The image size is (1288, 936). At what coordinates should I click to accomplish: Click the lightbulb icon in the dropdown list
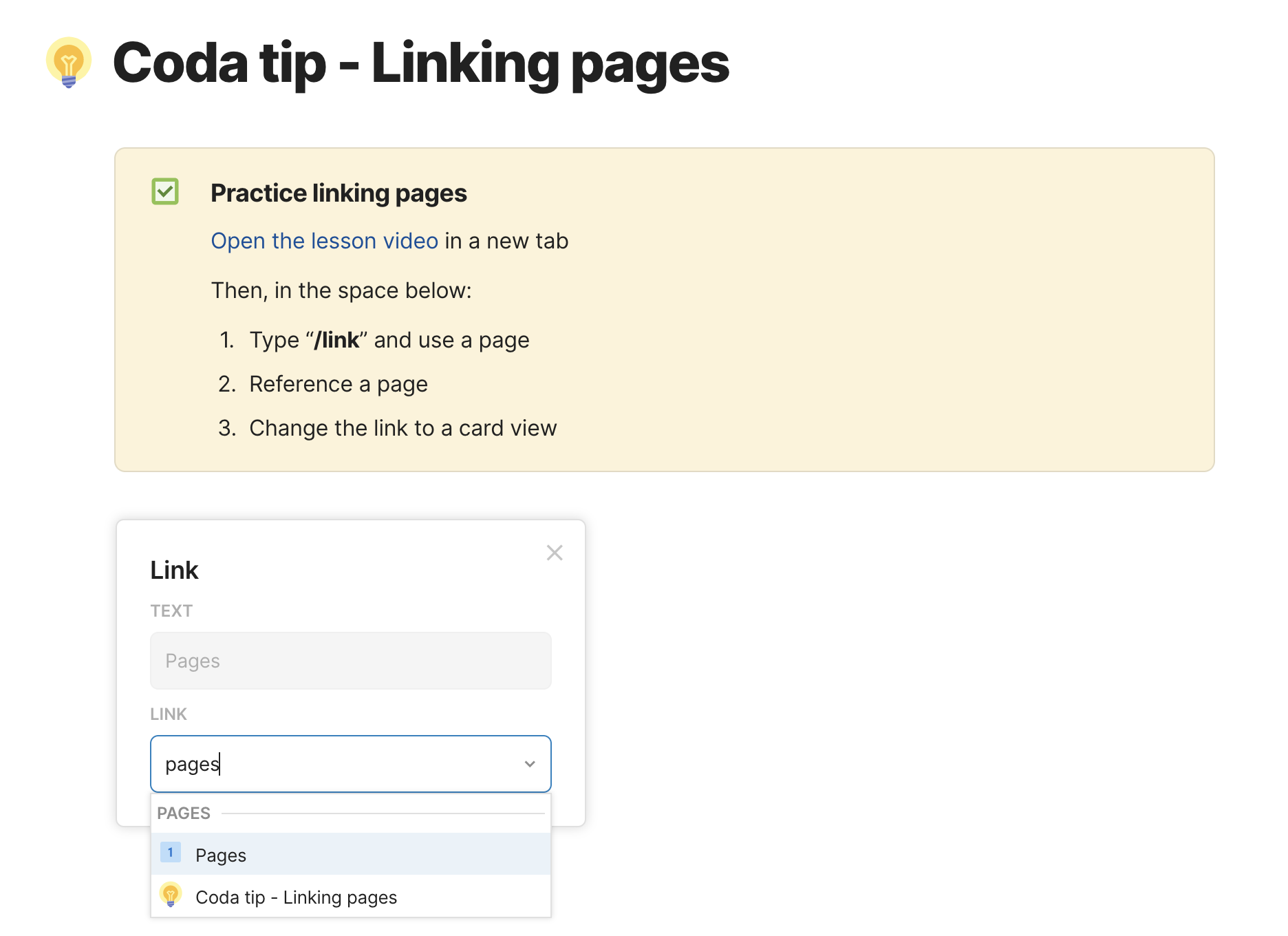(171, 895)
